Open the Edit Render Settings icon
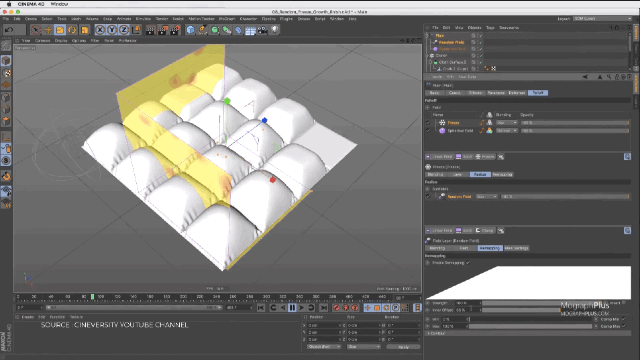Image resolution: width=640 pixels, height=360 pixels. pyautogui.click(x=175, y=30)
